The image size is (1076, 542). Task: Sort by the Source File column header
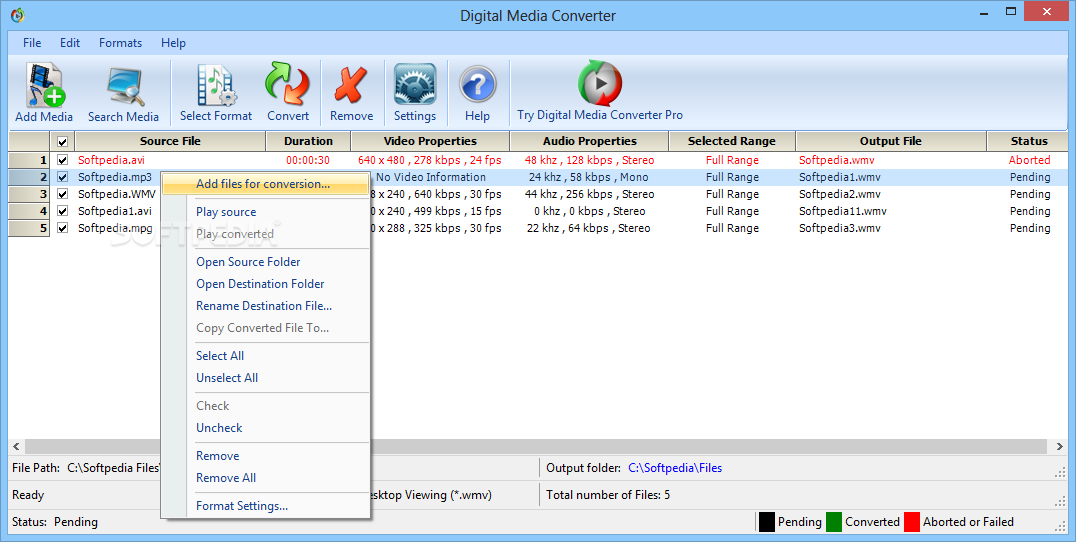[170, 141]
